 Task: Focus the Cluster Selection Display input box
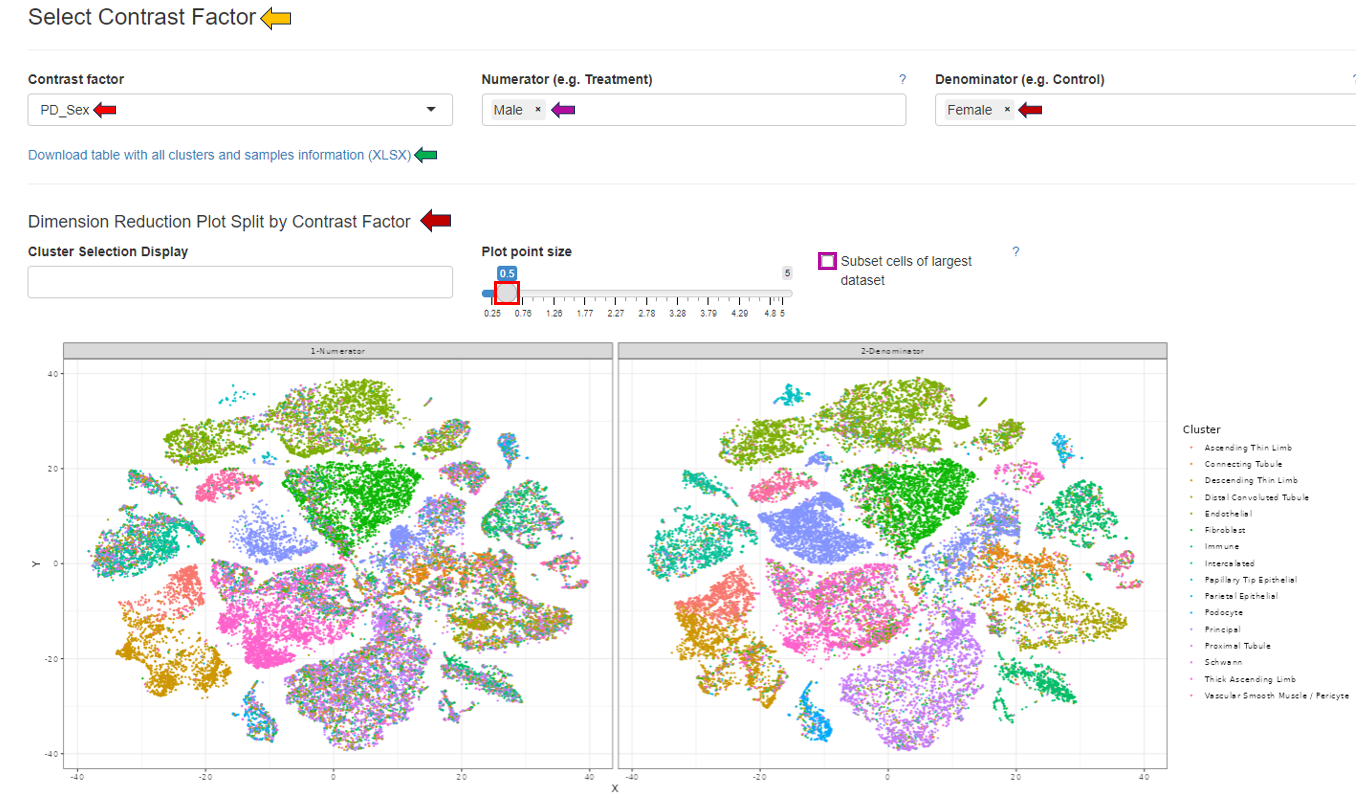click(x=240, y=282)
